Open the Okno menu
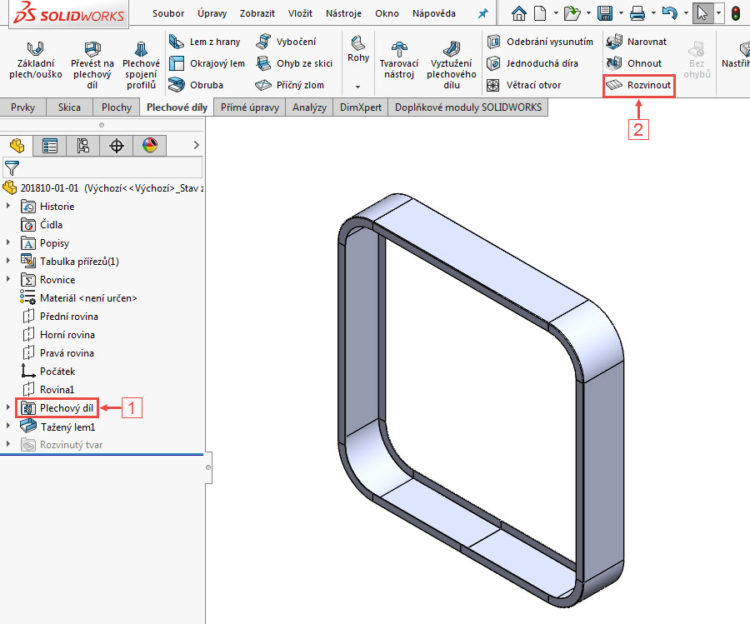This screenshot has height=624, width=750. coord(387,13)
